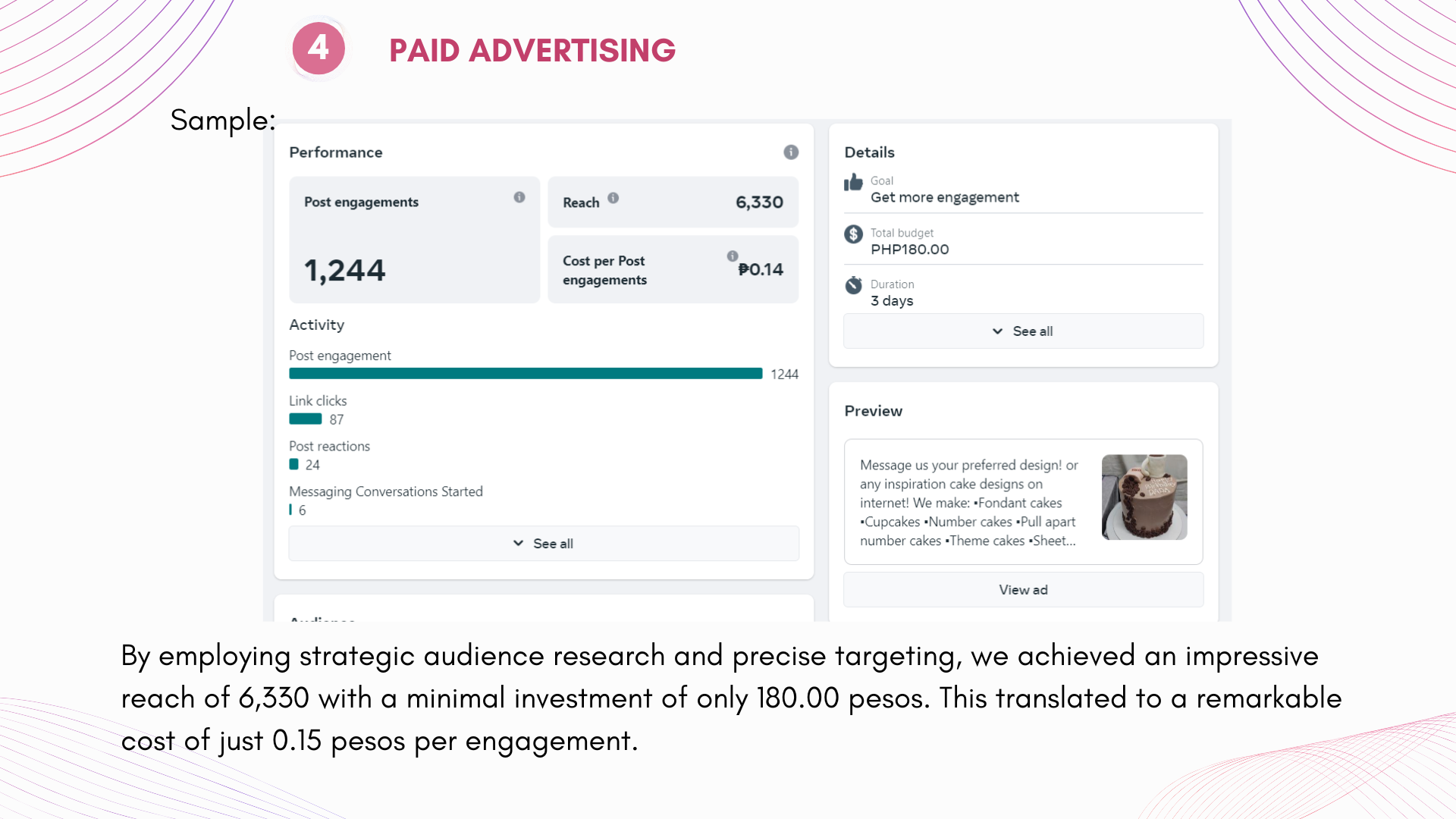Viewport: 1456px width, 819px height.
Task: Click Post engagements info icon
Action: (x=519, y=197)
